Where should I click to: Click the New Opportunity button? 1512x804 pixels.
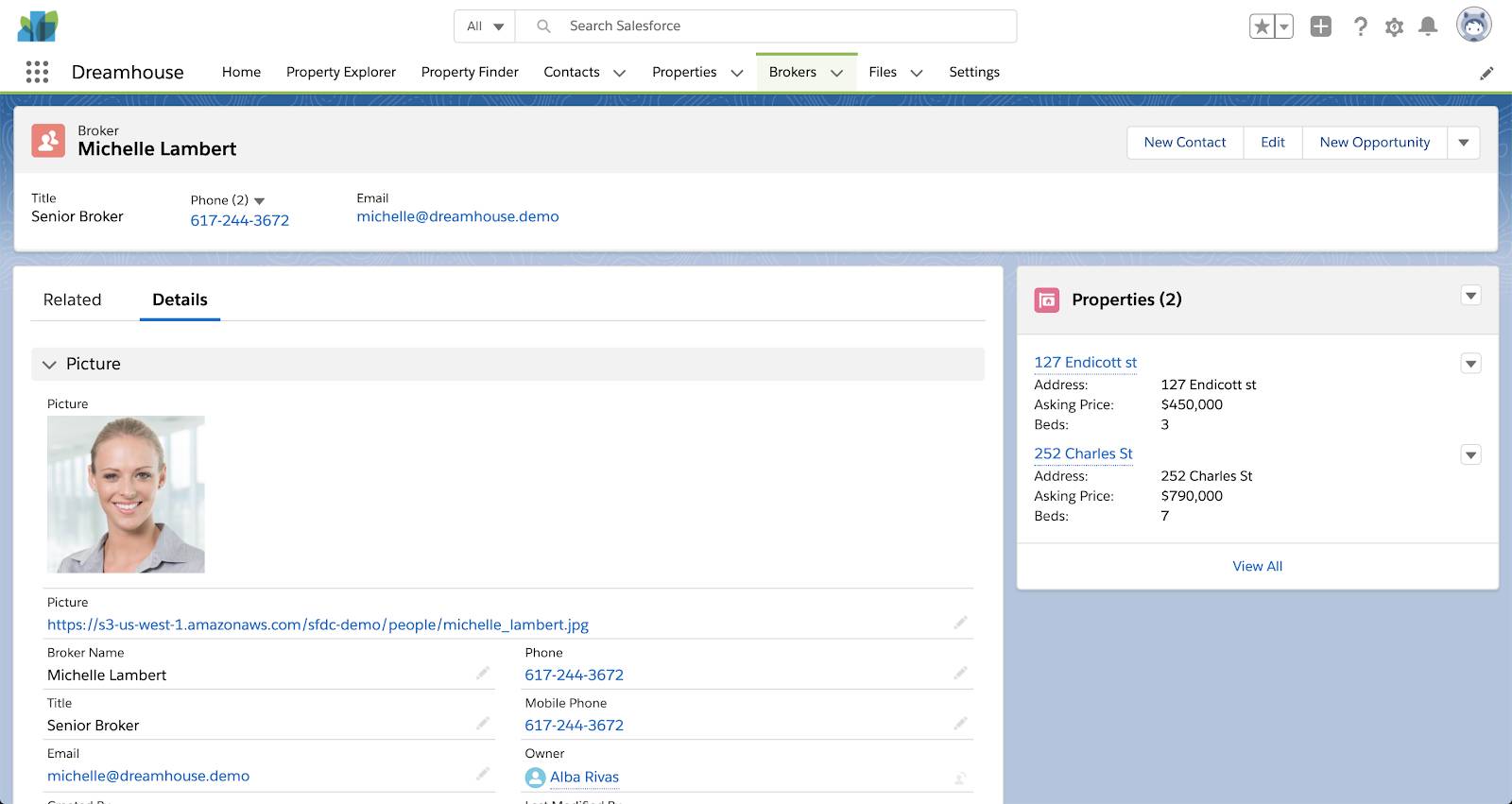pyautogui.click(x=1375, y=143)
